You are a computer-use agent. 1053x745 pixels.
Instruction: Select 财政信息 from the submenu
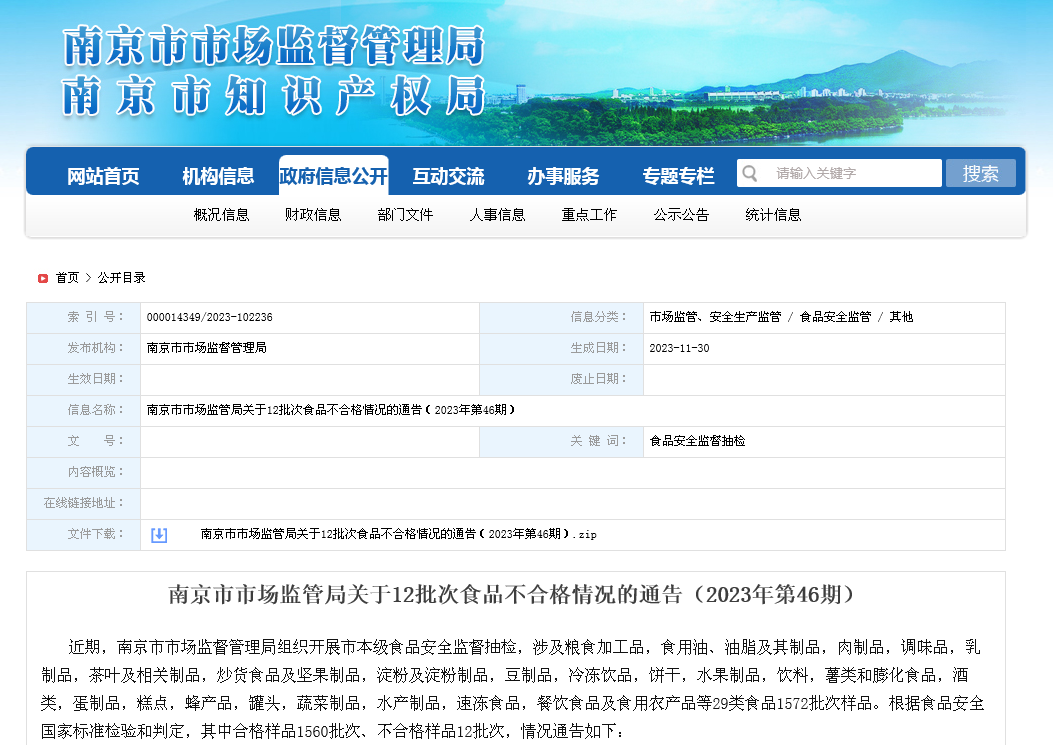coord(313,215)
